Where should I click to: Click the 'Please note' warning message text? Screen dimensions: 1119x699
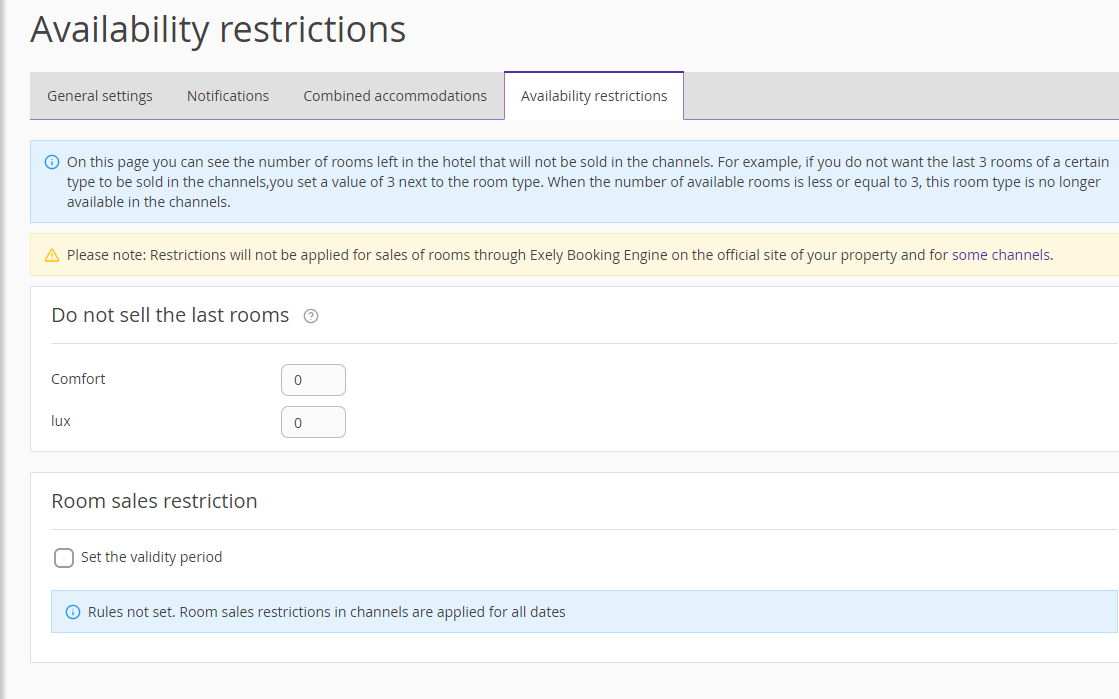[x=500, y=255]
